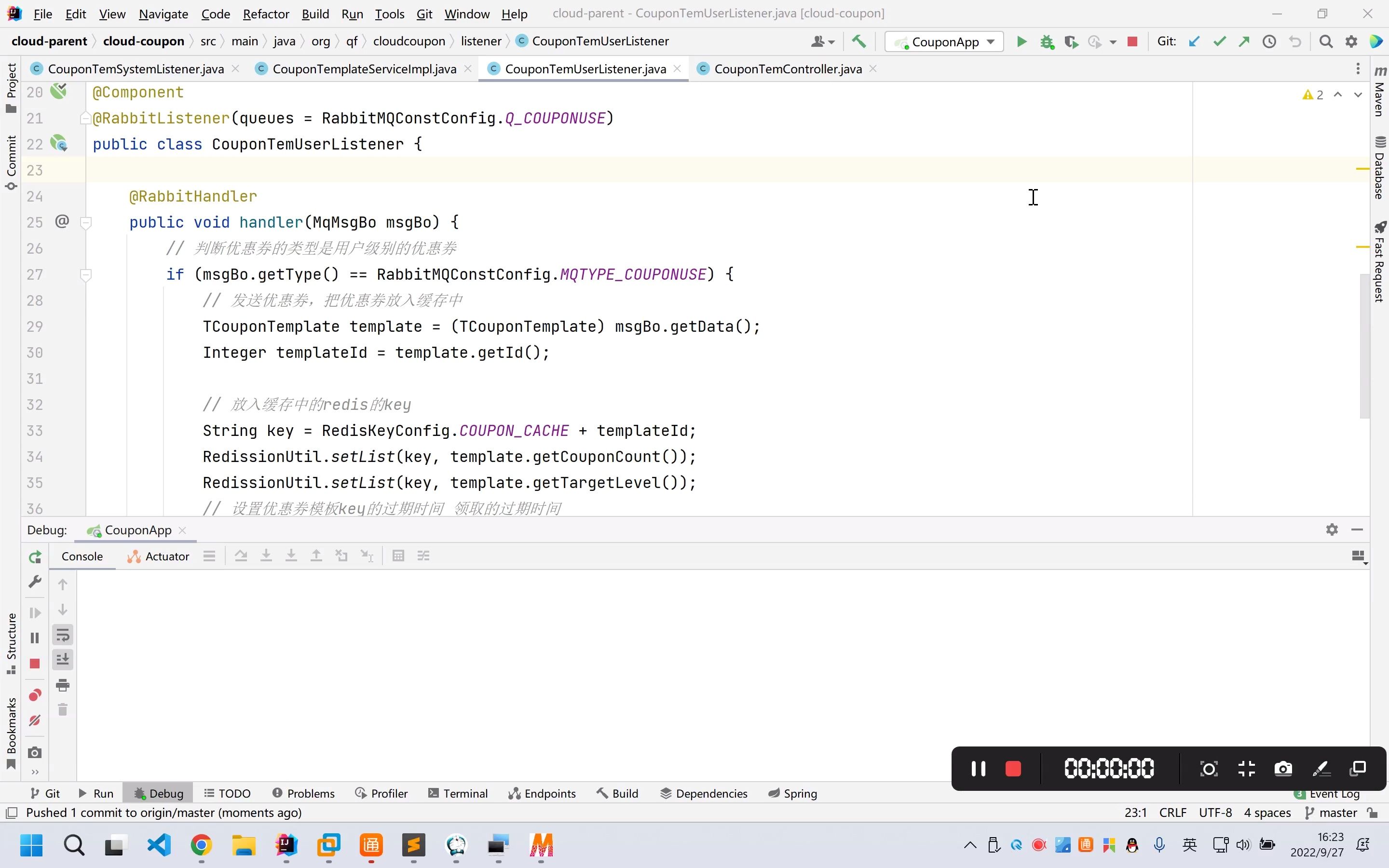The width and height of the screenshot is (1389, 868).
Task: Run CouponApp with coverage
Action: pos(1071,41)
